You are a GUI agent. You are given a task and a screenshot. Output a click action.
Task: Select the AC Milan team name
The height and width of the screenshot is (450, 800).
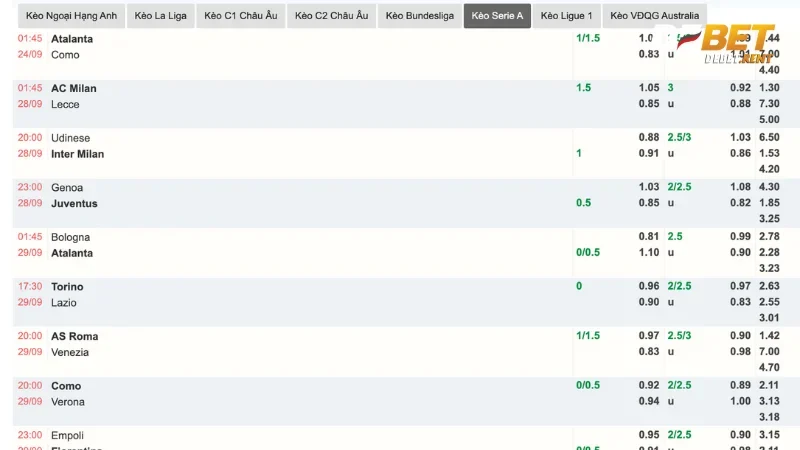click(x=73, y=88)
